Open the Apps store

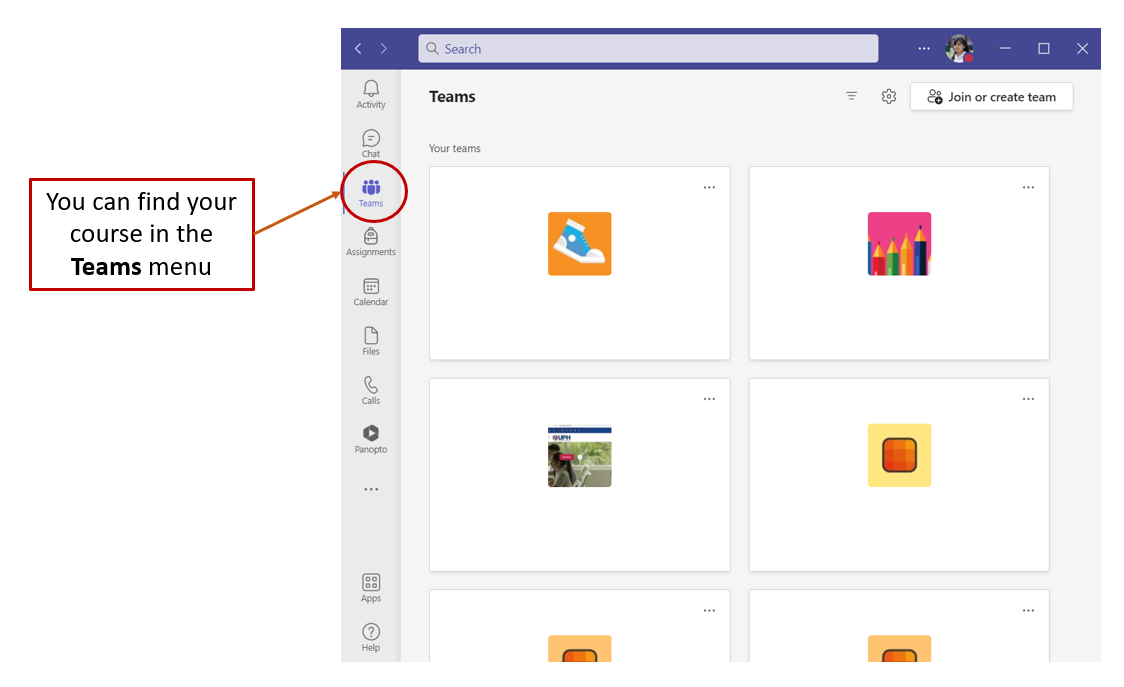(x=371, y=588)
